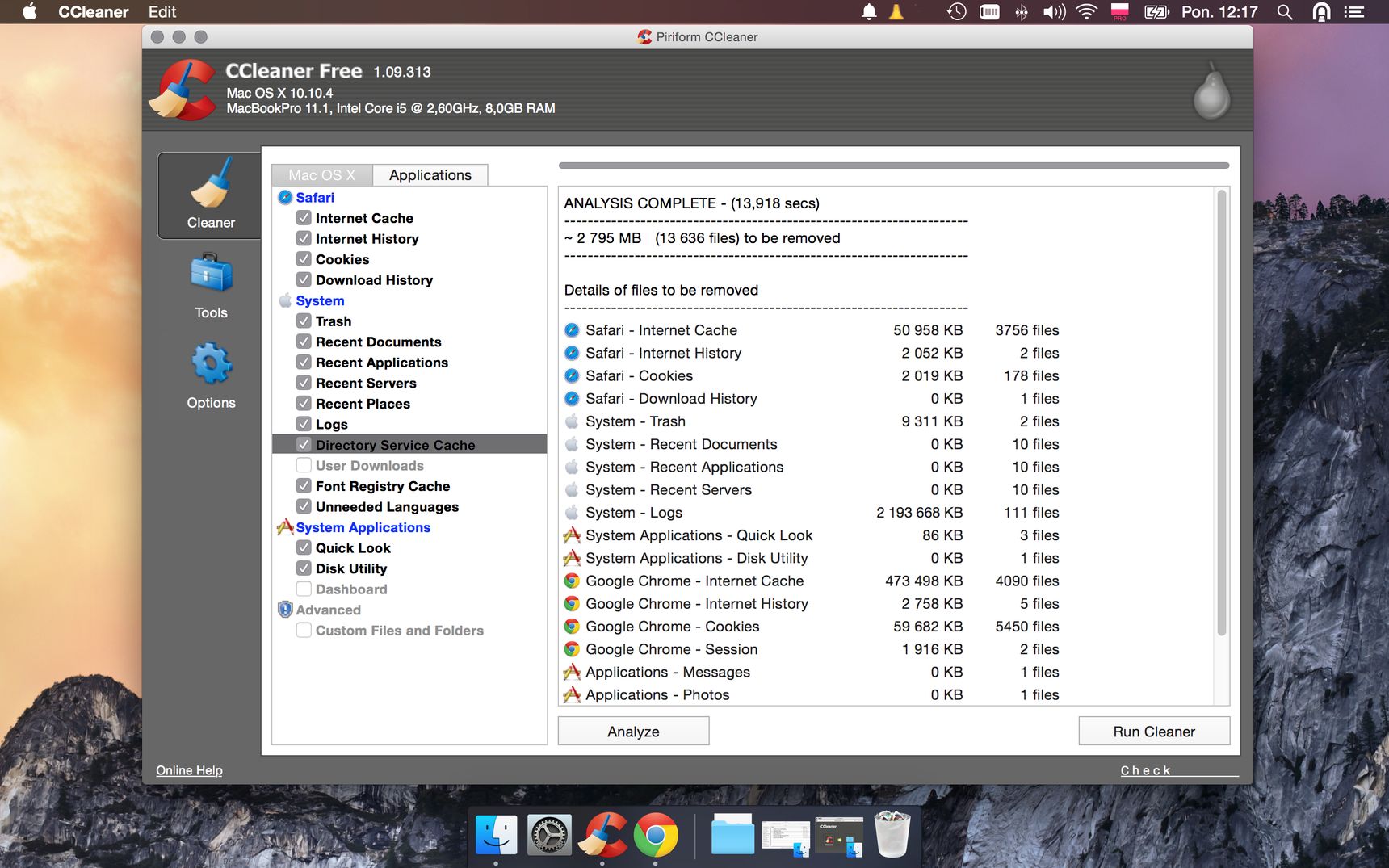Select System Applications category header

click(363, 527)
